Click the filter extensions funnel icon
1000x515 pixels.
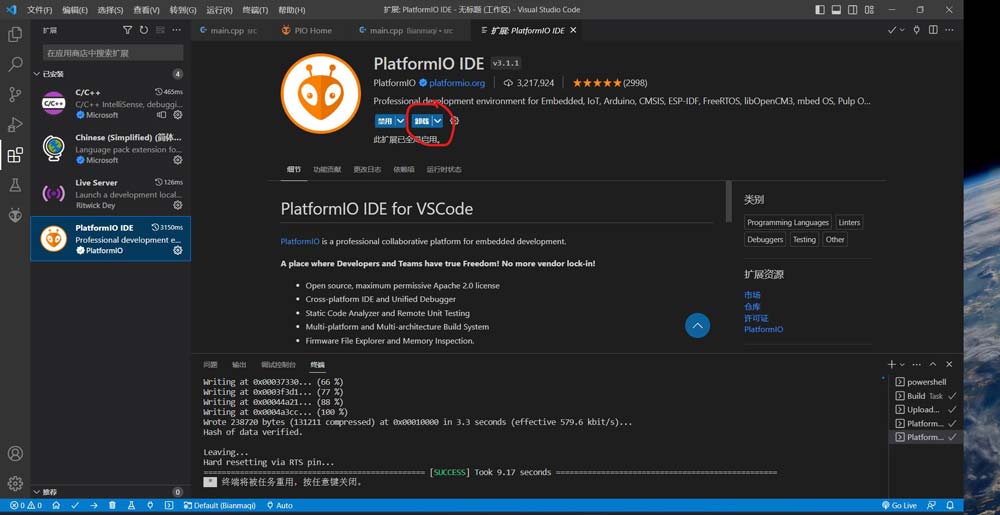coord(127,31)
